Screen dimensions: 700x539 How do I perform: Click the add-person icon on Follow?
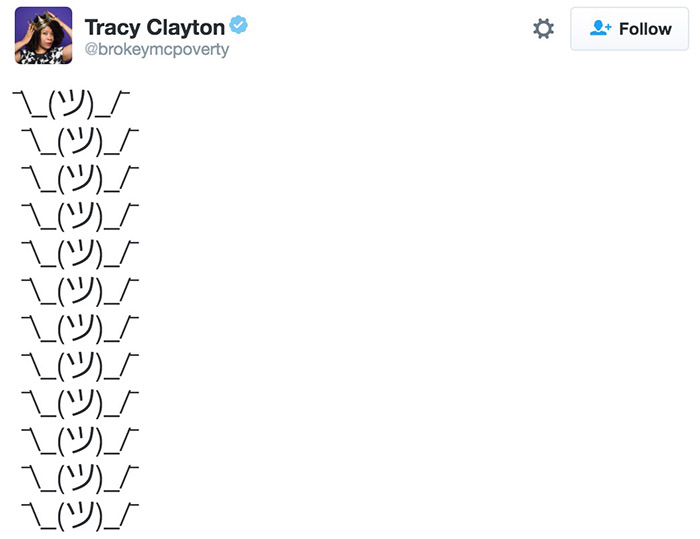click(600, 29)
